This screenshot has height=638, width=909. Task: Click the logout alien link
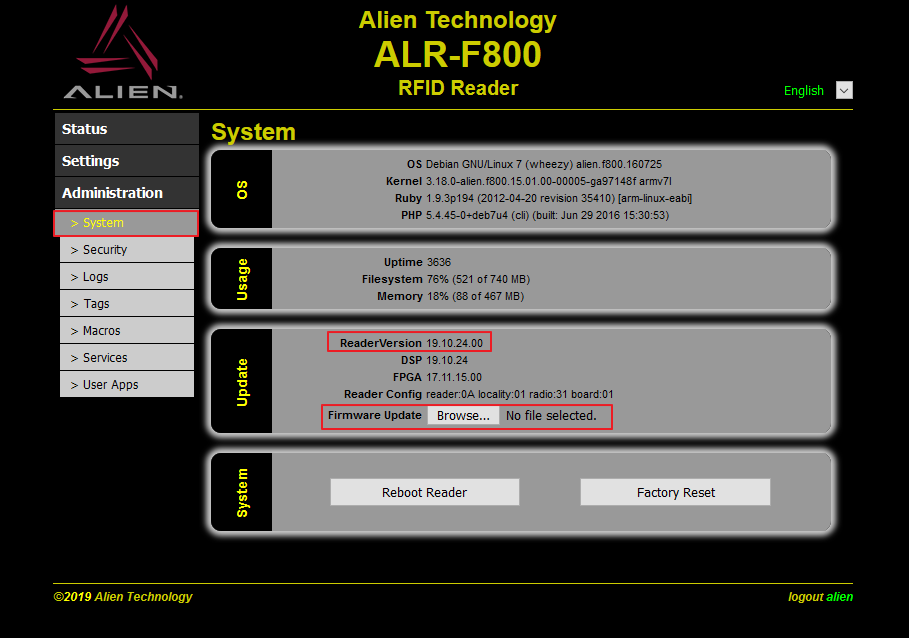(x=820, y=597)
